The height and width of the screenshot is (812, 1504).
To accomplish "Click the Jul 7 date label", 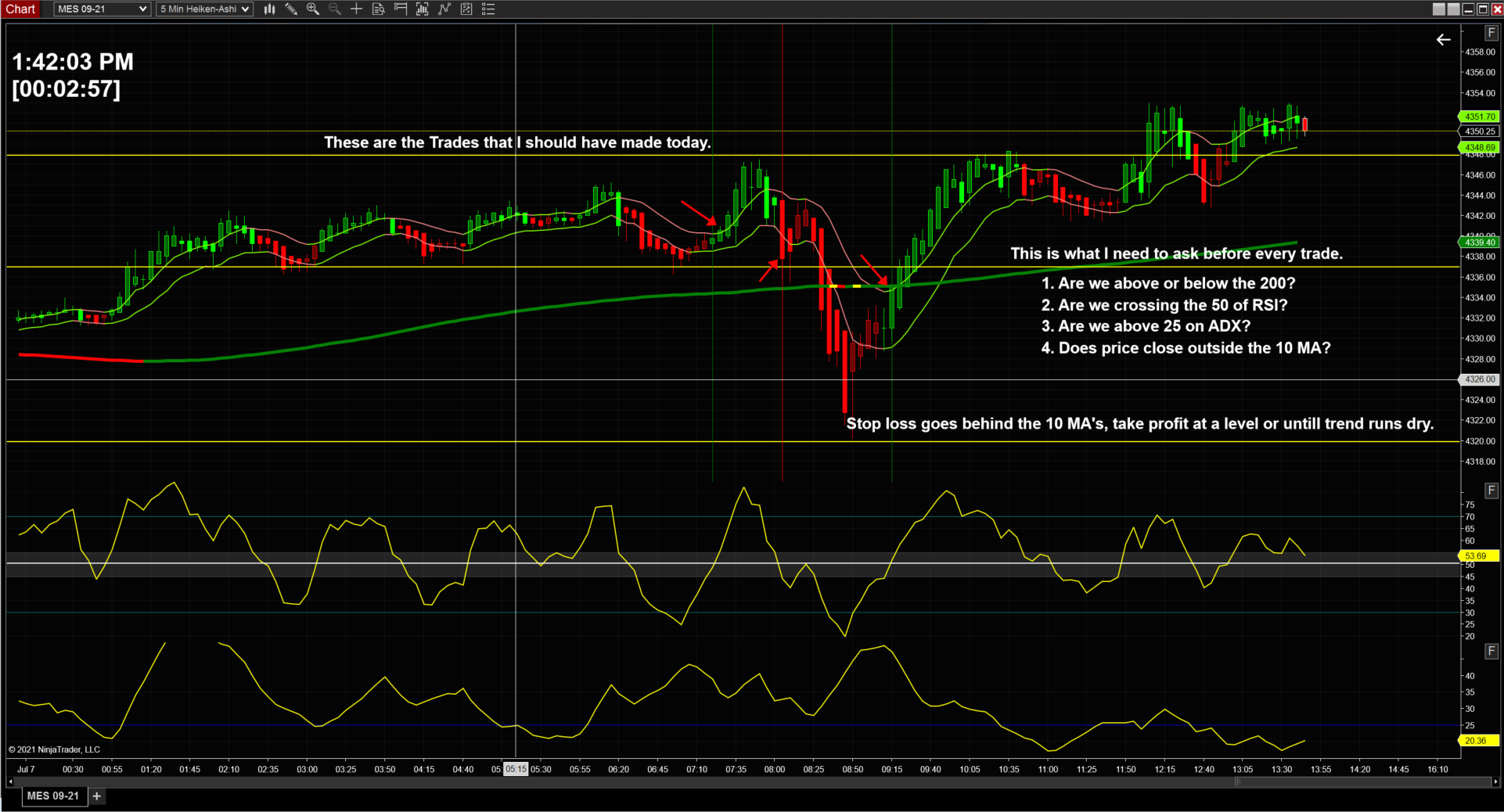I will (x=26, y=770).
